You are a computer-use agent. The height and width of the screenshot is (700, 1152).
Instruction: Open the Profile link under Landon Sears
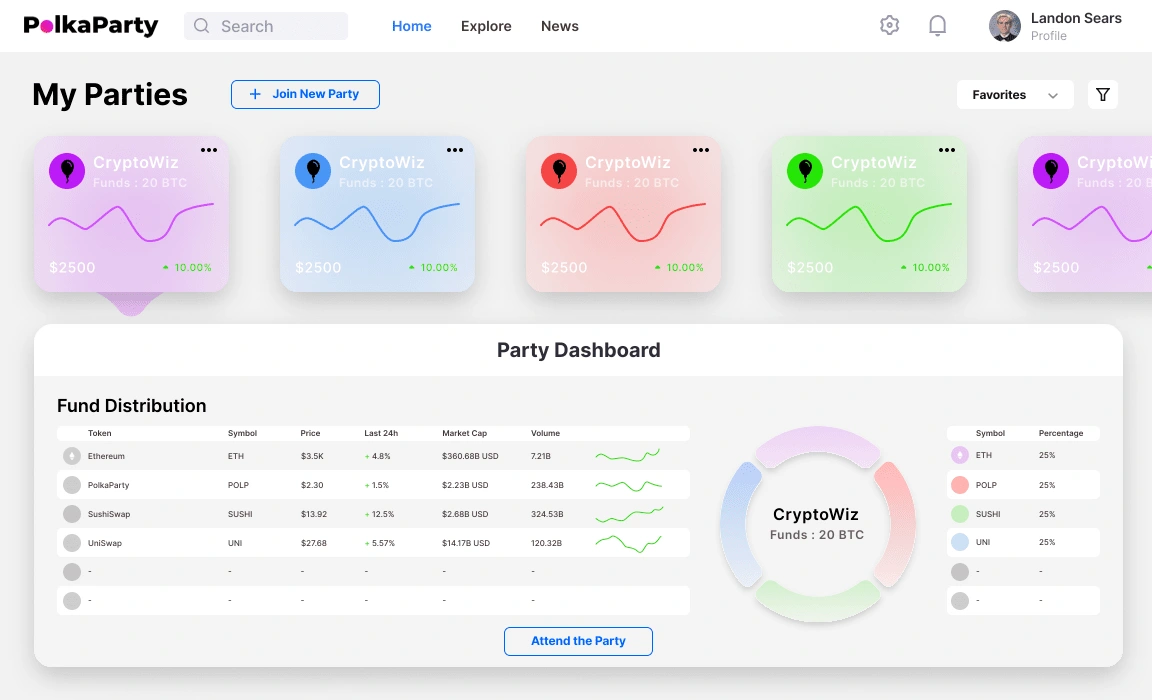tap(1048, 36)
